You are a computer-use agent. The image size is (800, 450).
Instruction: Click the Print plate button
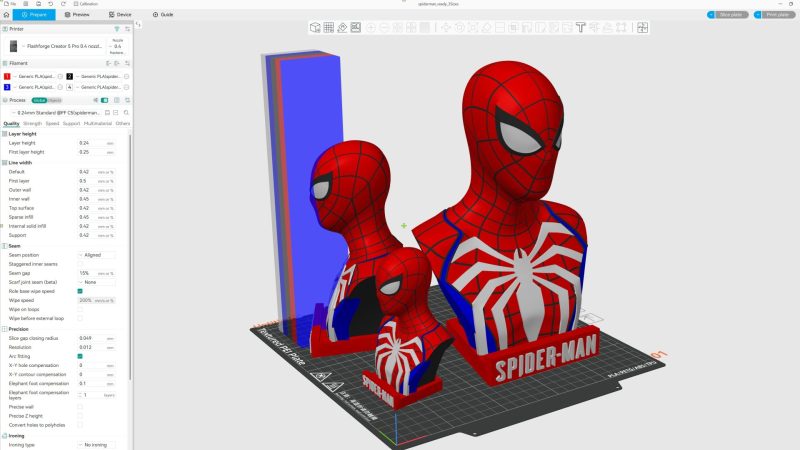pos(778,15)
